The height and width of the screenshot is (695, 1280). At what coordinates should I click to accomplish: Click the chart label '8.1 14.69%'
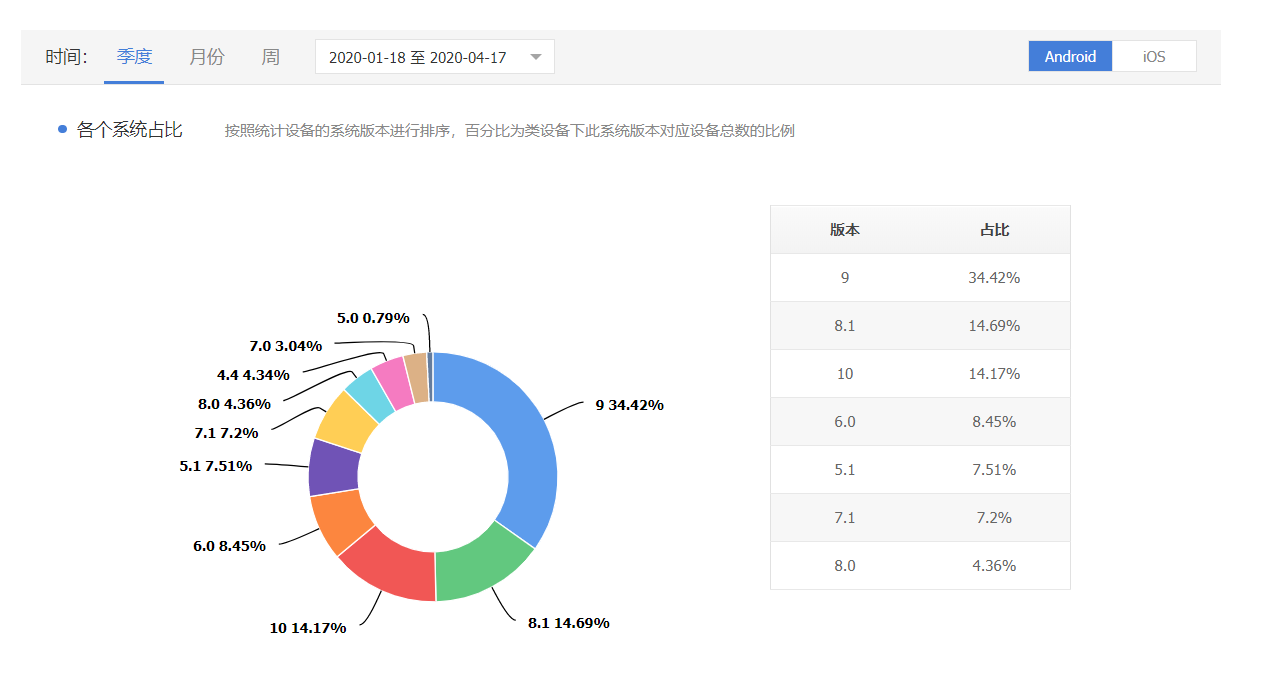[569, 623]
